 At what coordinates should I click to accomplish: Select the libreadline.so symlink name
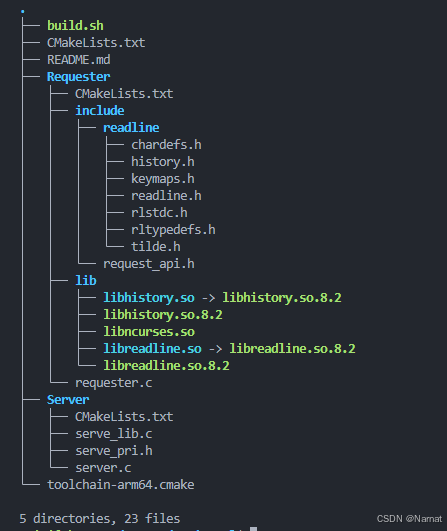click(152, 349)
